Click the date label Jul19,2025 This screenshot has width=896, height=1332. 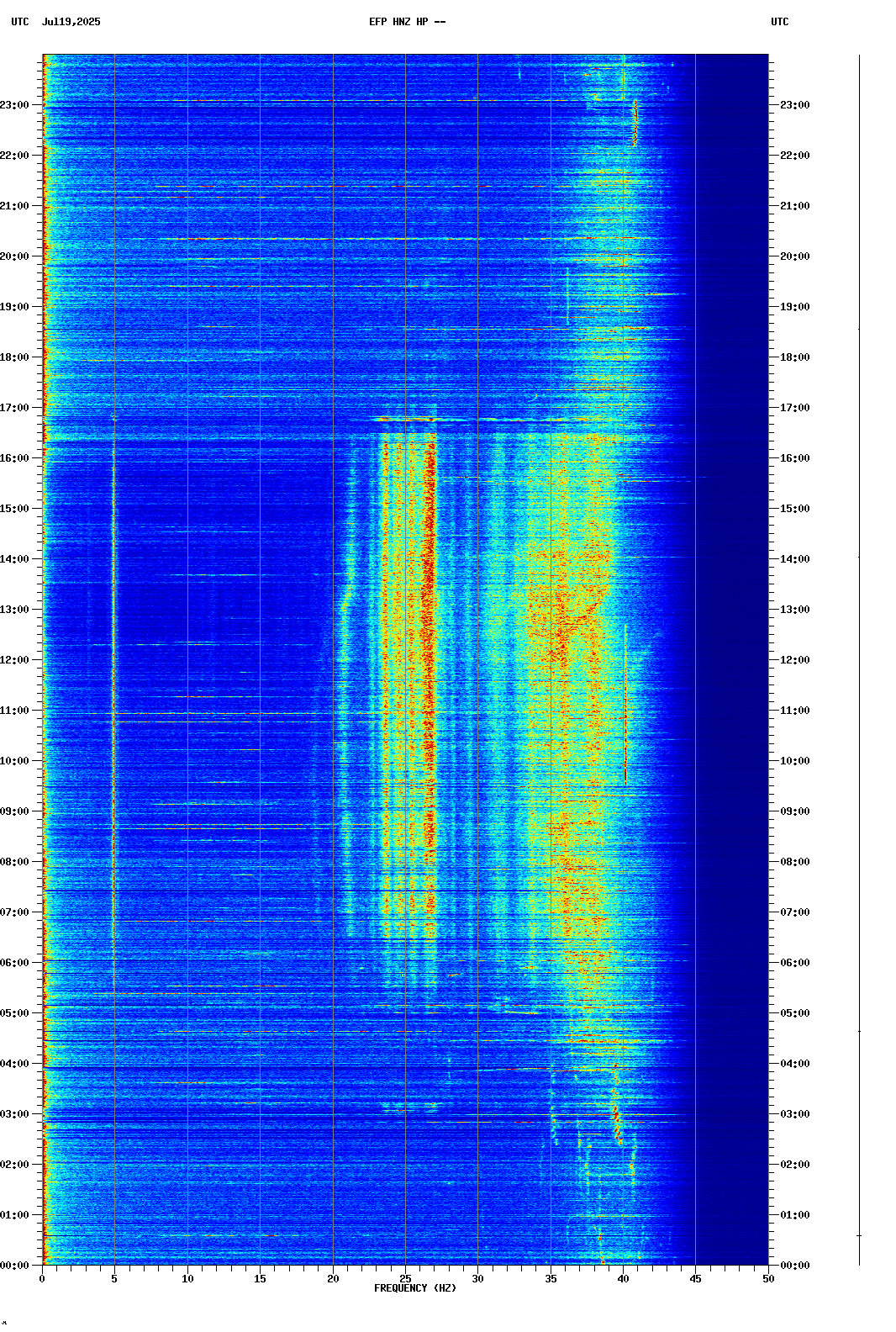pyautogui.click(x=71, y=22)
